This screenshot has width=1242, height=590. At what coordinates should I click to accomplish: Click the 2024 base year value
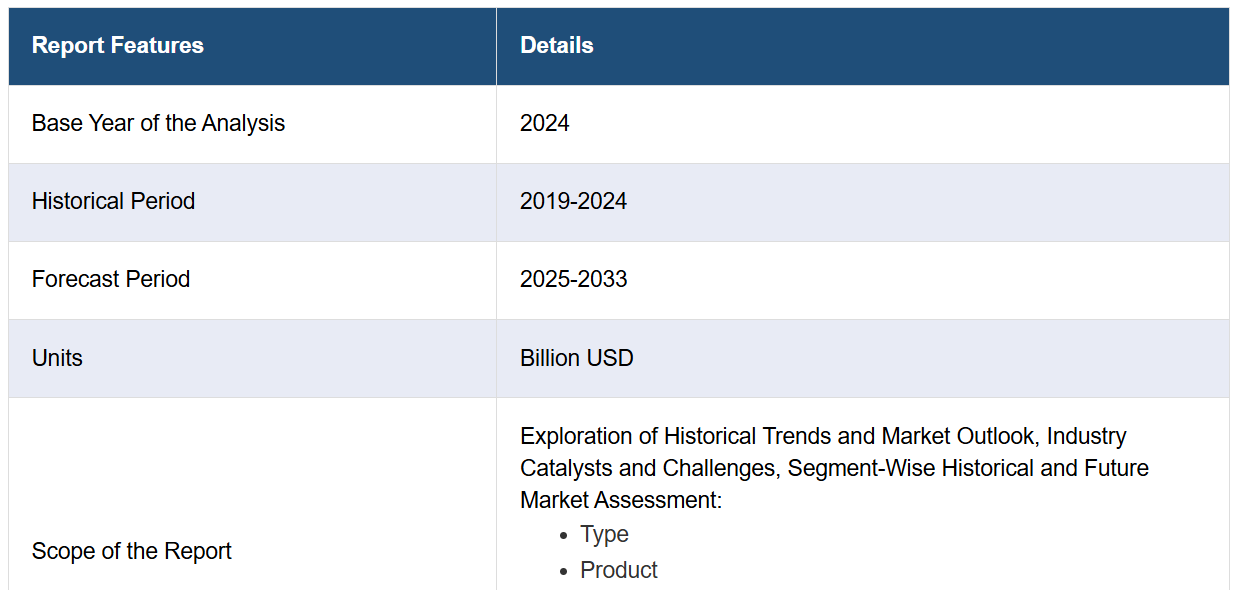tap(545, 124)
